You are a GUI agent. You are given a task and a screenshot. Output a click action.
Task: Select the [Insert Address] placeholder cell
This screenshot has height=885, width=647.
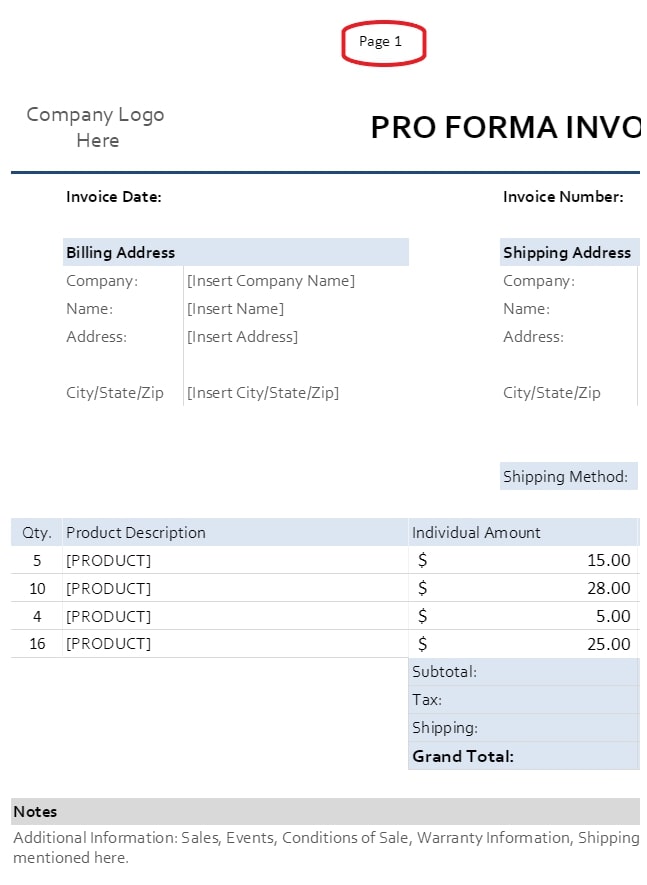[243, 337]
